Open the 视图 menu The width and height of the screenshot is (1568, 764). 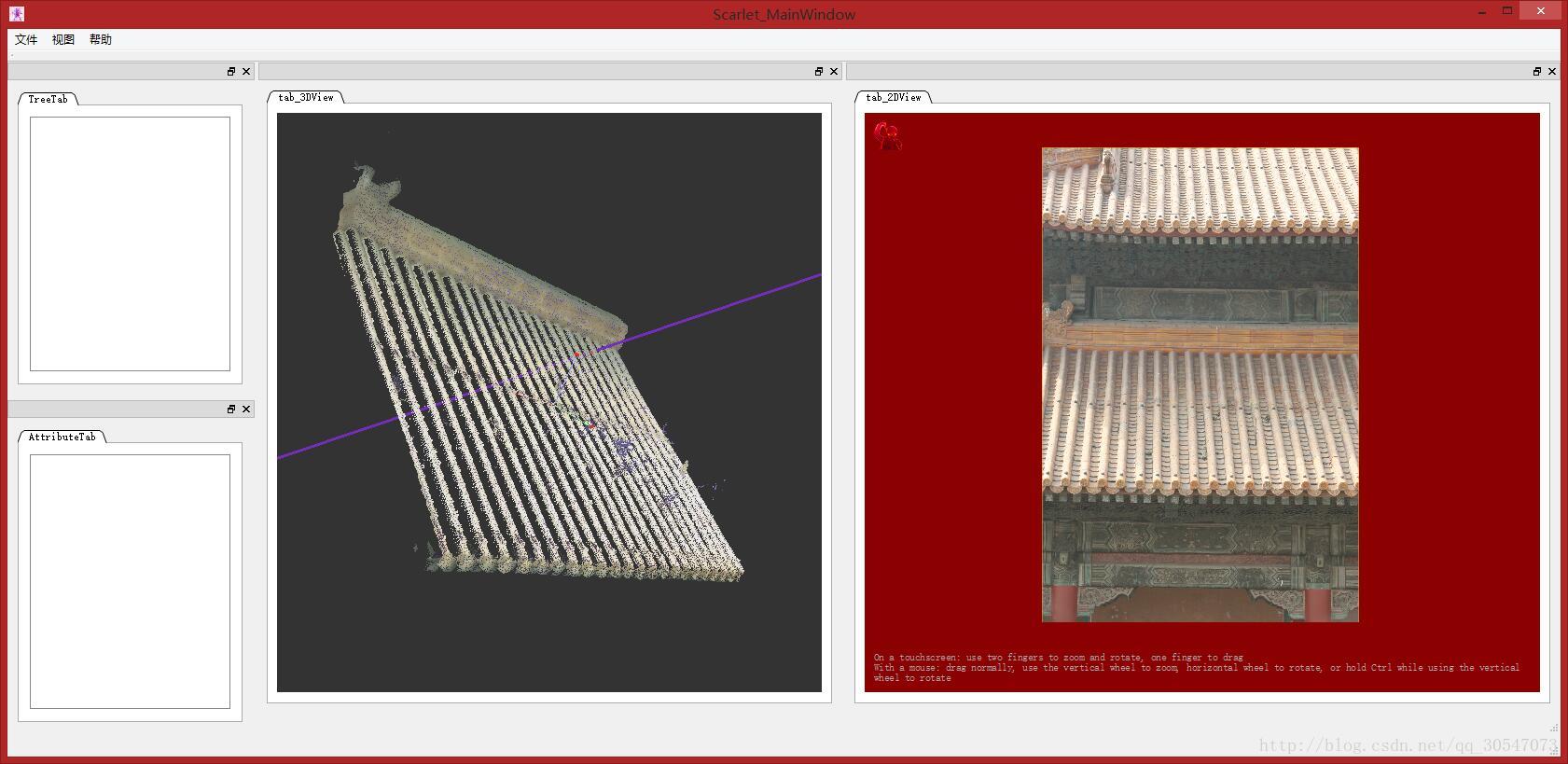pyautogui.click(x=63, y=39)
